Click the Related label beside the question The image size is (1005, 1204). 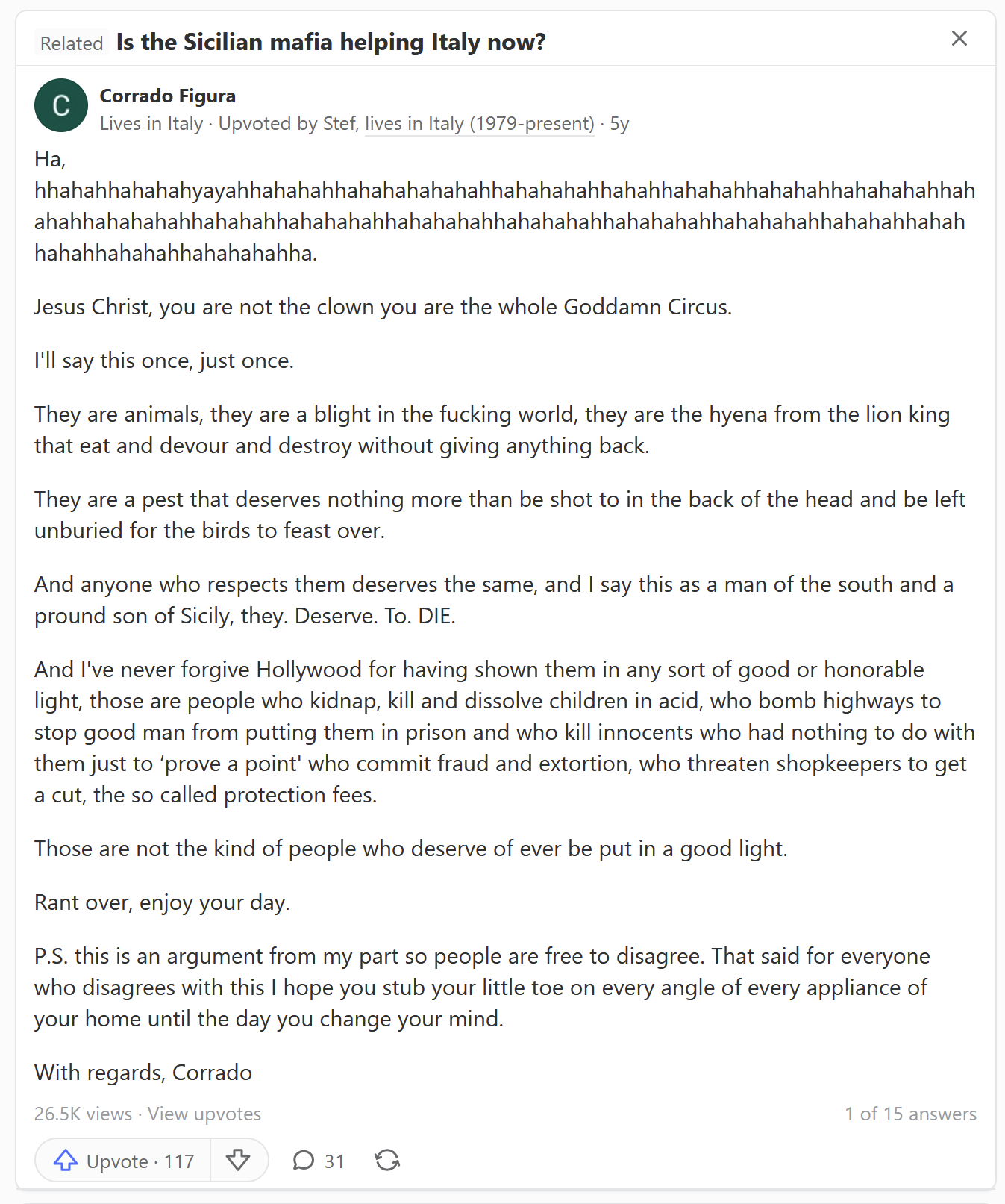(72, 43)
